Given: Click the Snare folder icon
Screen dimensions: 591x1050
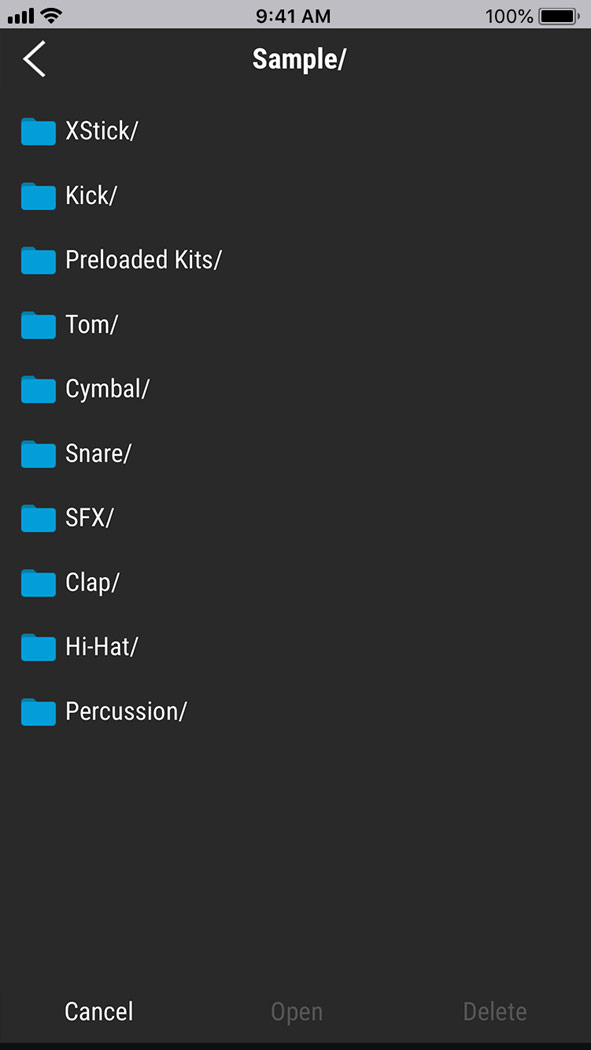Looking at the screenshot, I should click(37, 454).
